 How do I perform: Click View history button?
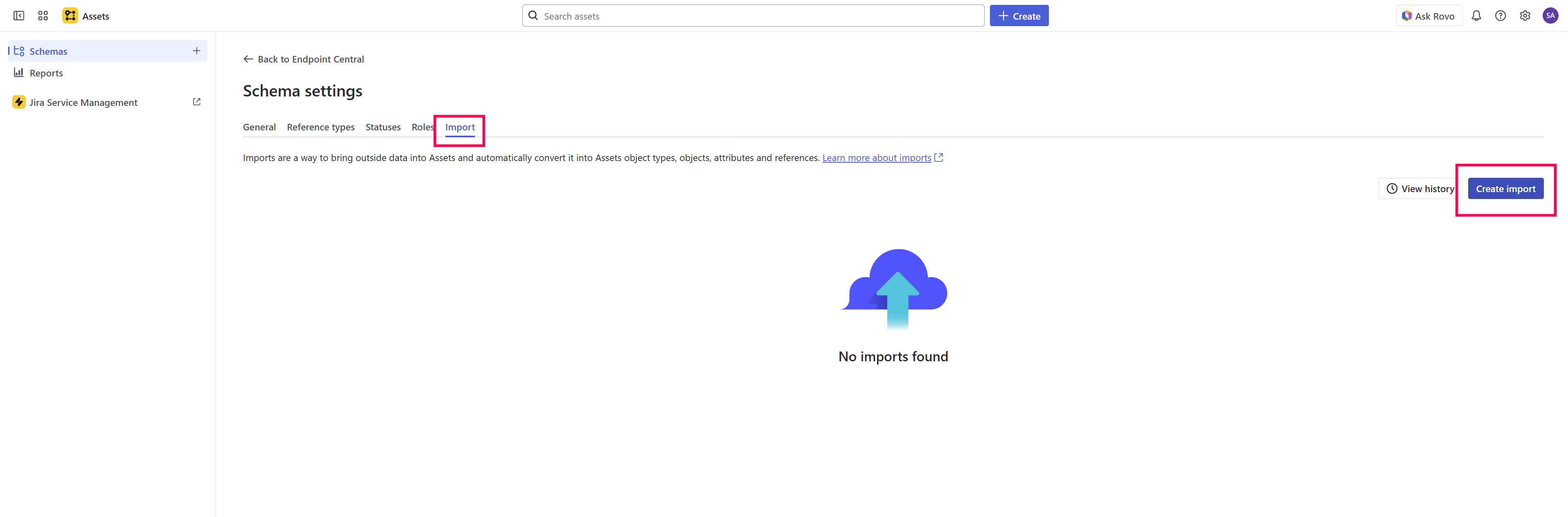(x=1420, y=188)
